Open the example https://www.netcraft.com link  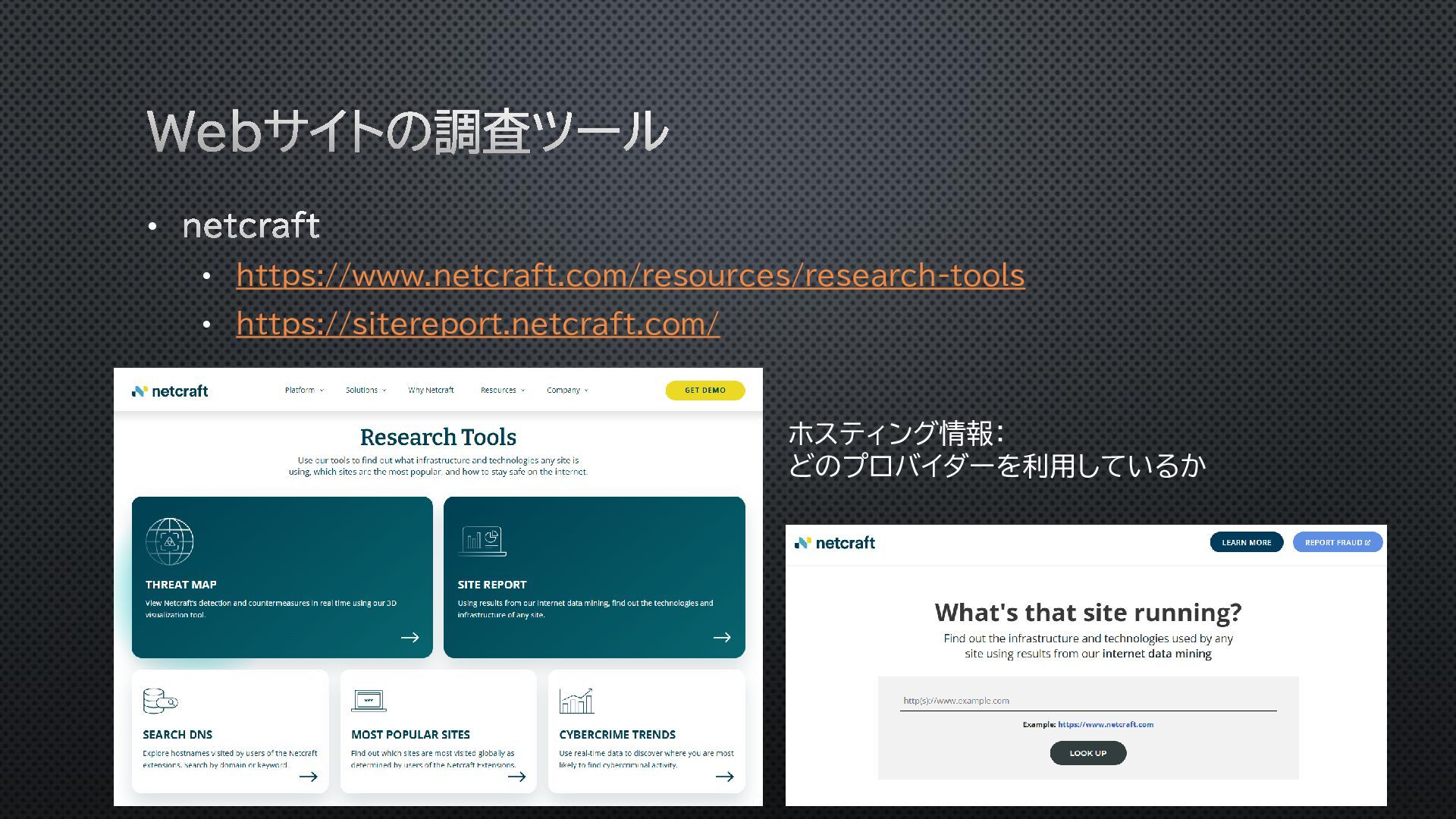click(x=1106, y=724)
